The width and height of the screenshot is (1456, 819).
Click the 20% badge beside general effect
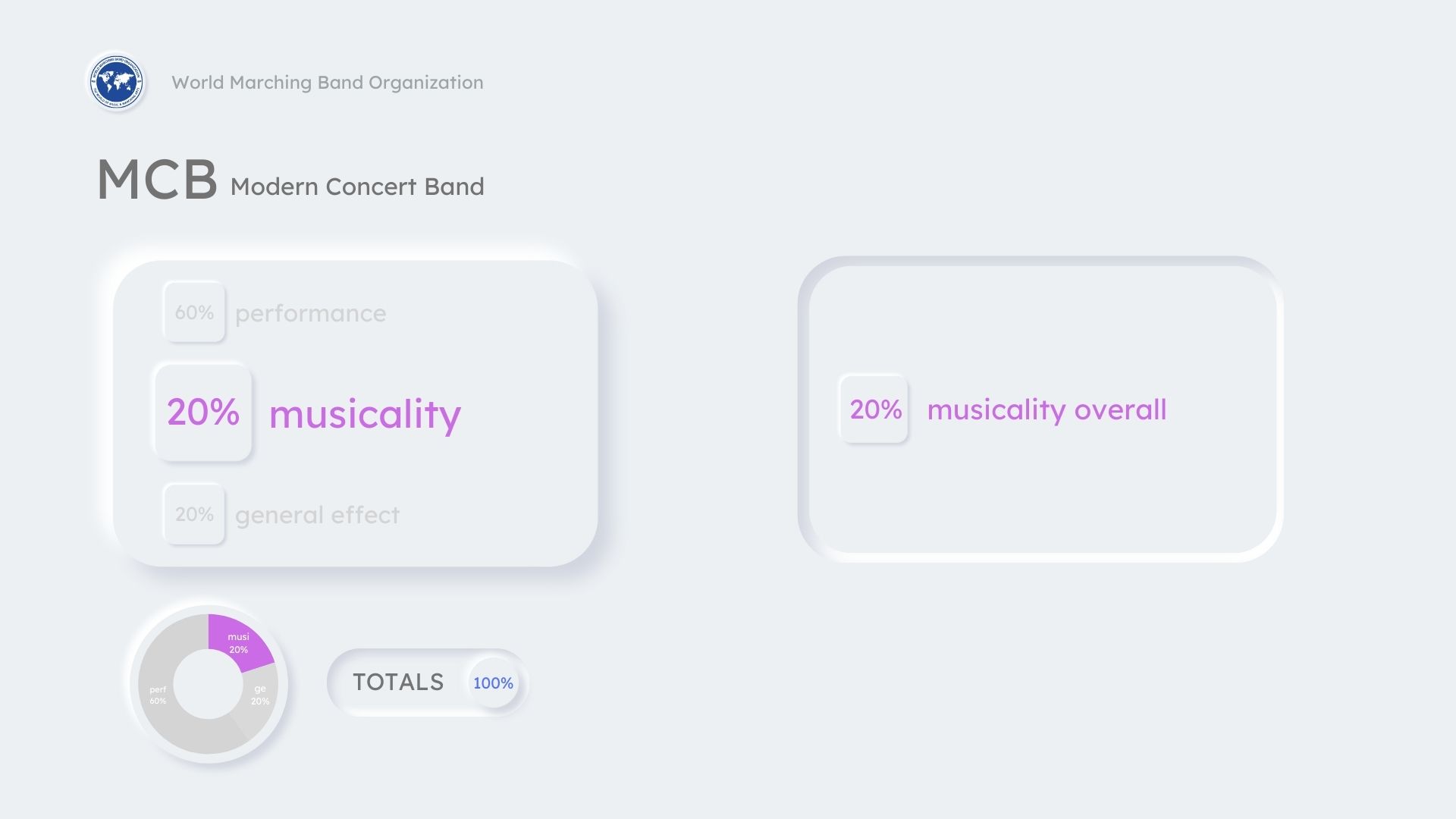pos(194,514)
